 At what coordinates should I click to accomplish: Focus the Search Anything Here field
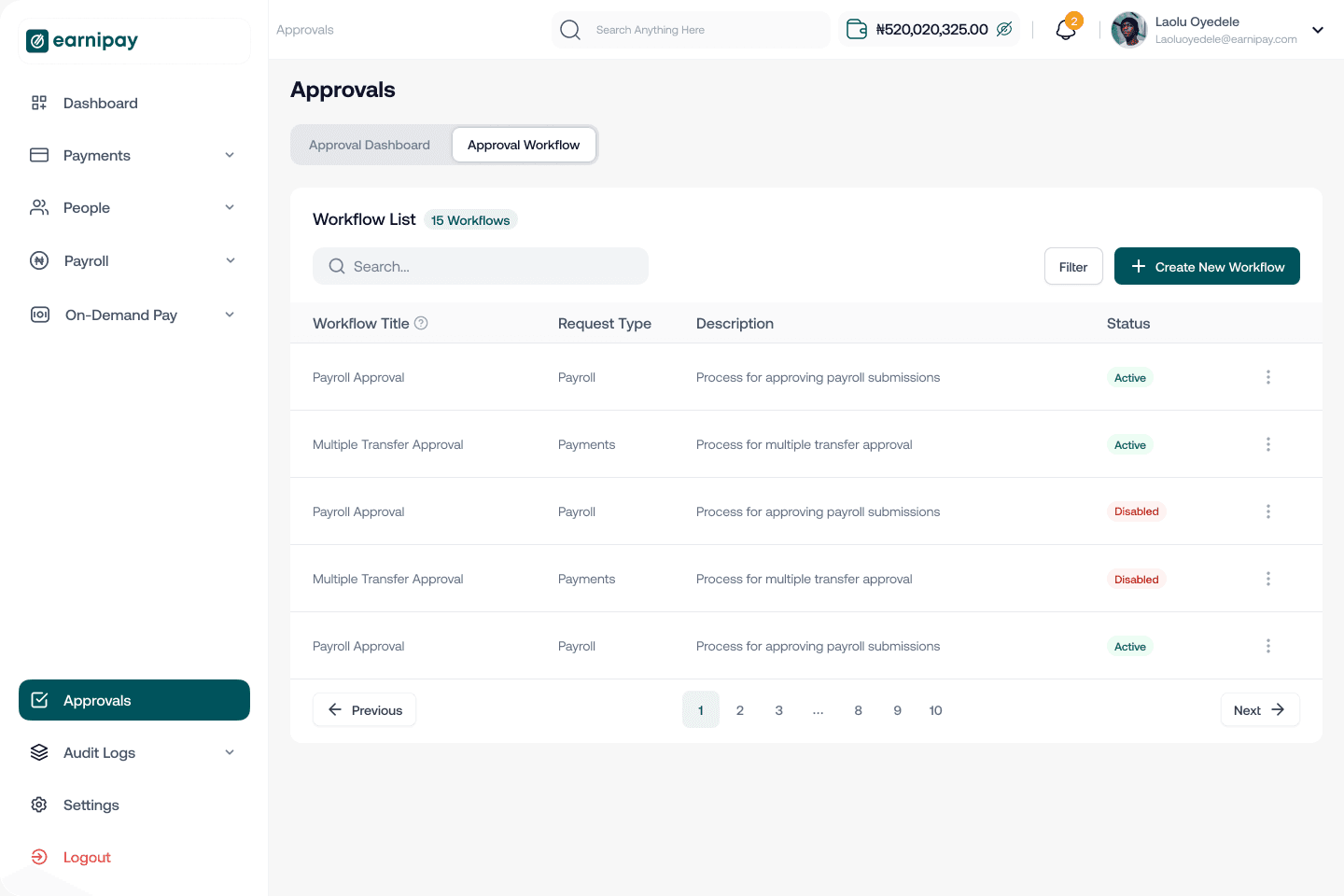pos(691,30)
